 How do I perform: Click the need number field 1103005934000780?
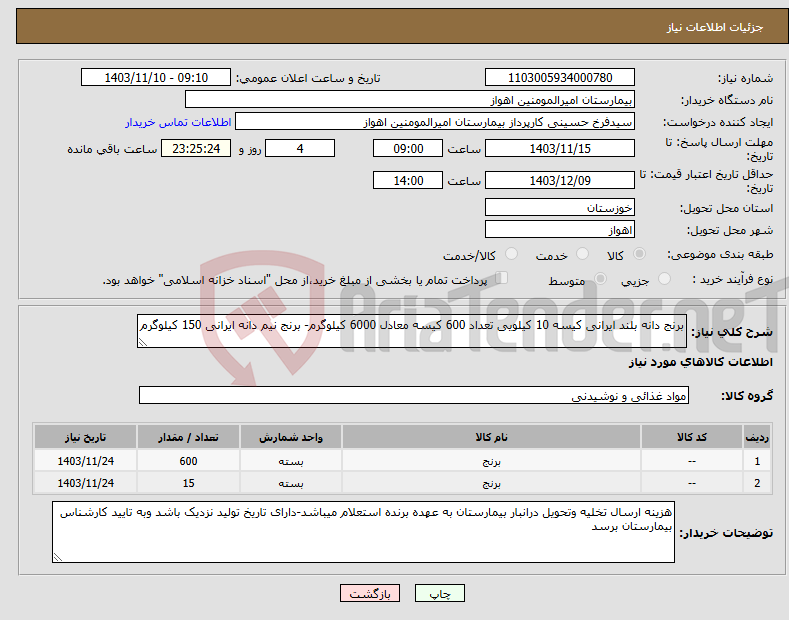(x=560, y=78)
